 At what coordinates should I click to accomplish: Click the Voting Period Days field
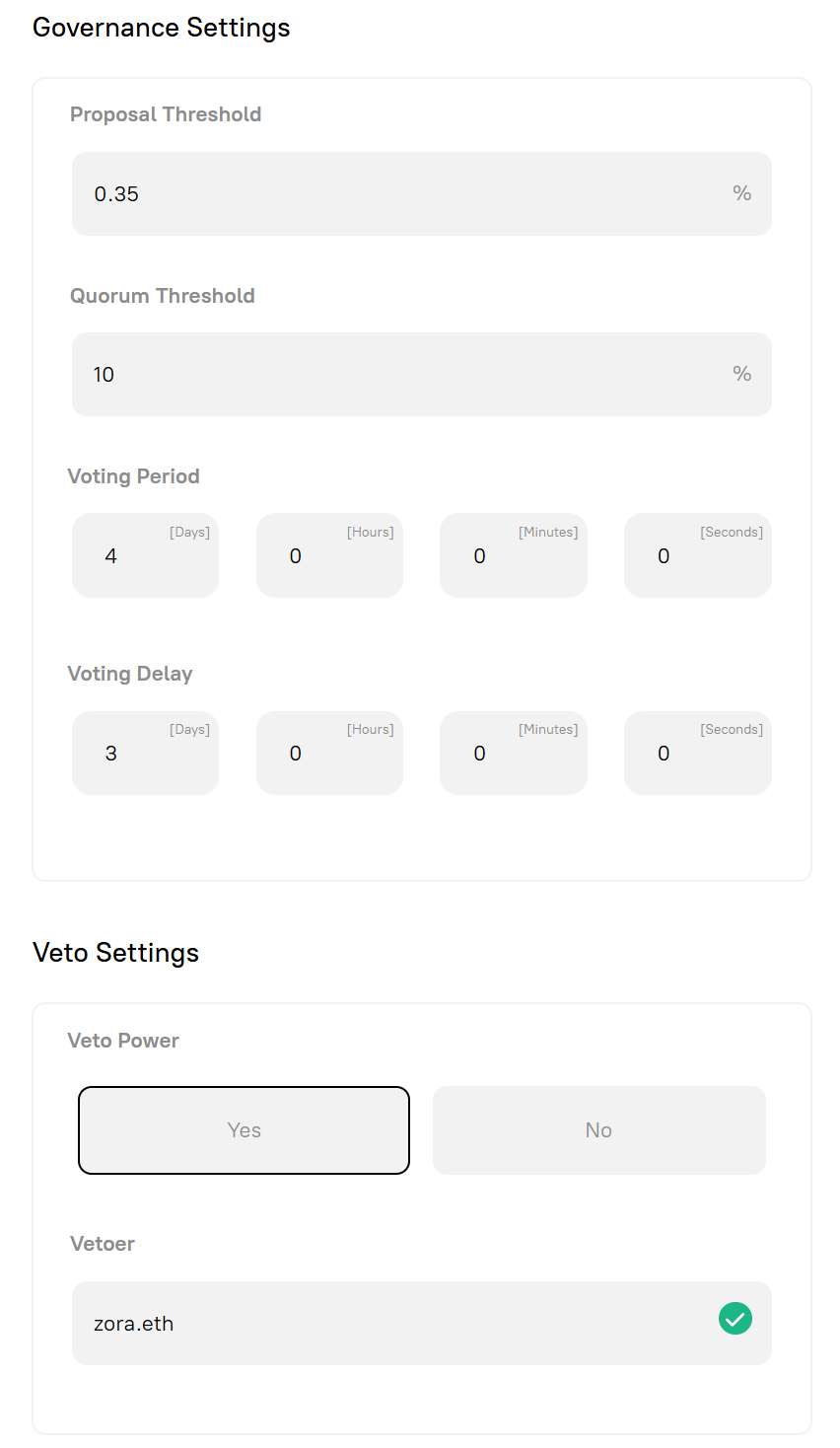(145, 555)
